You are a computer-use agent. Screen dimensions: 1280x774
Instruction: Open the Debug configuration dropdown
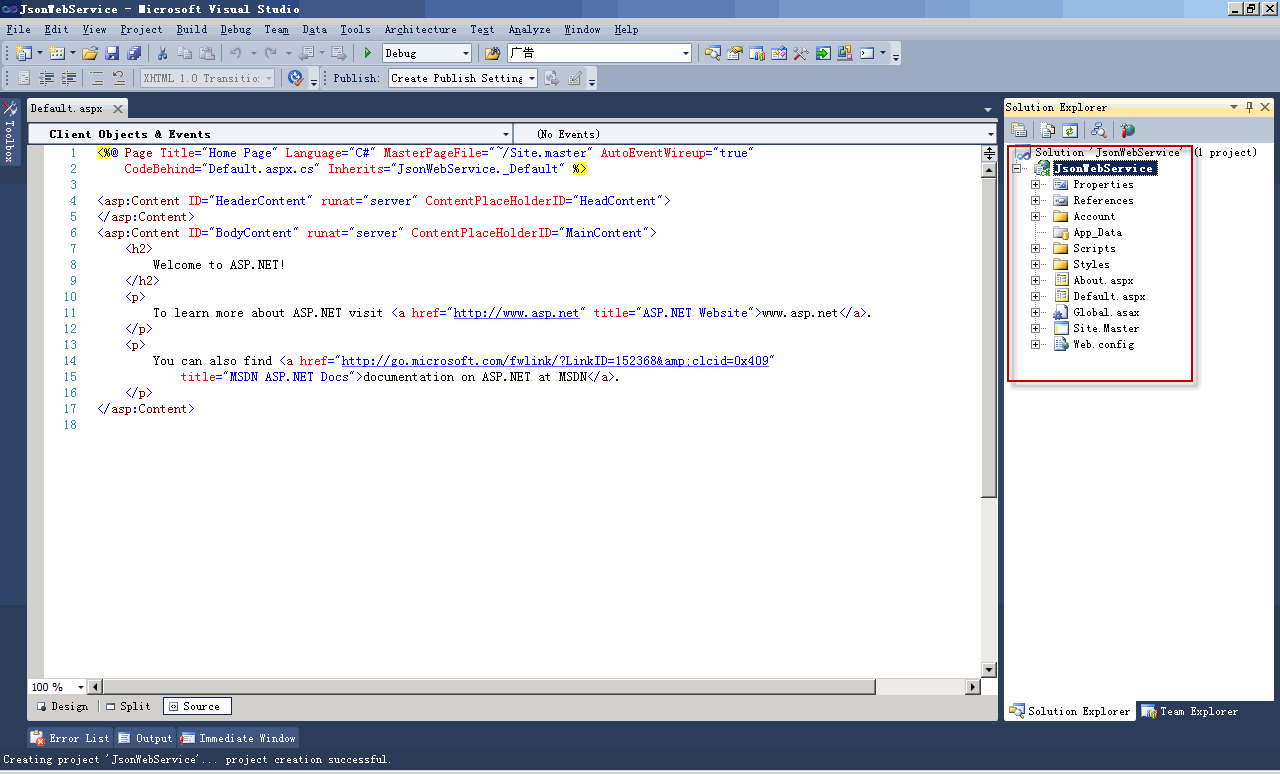(464, 53)
